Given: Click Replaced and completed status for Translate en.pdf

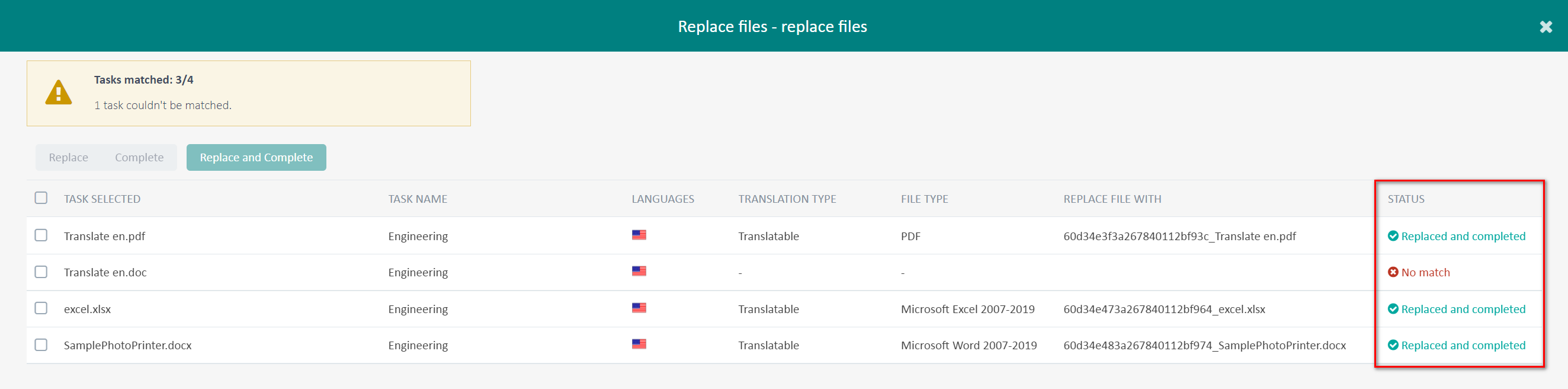Looking at the screenshot, I should (1463, 237).
